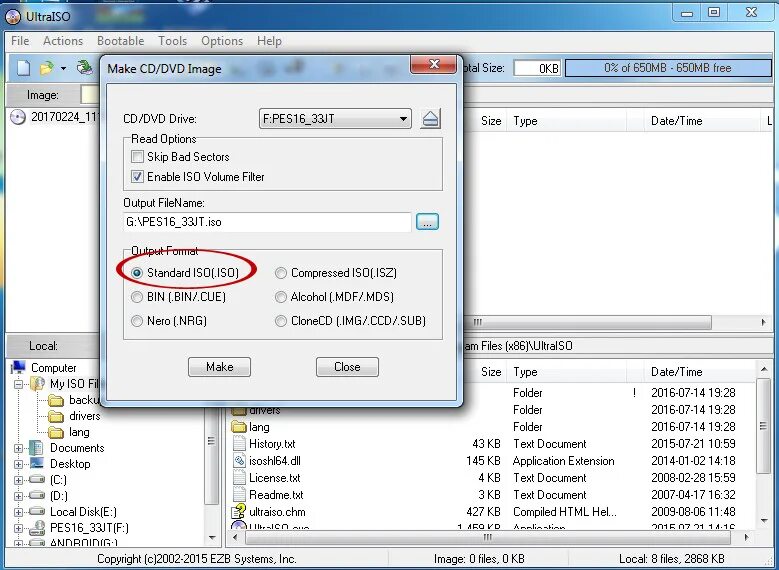
Task: Click the 650MB capacity usage bar
Action: click(x=668, y=68)
